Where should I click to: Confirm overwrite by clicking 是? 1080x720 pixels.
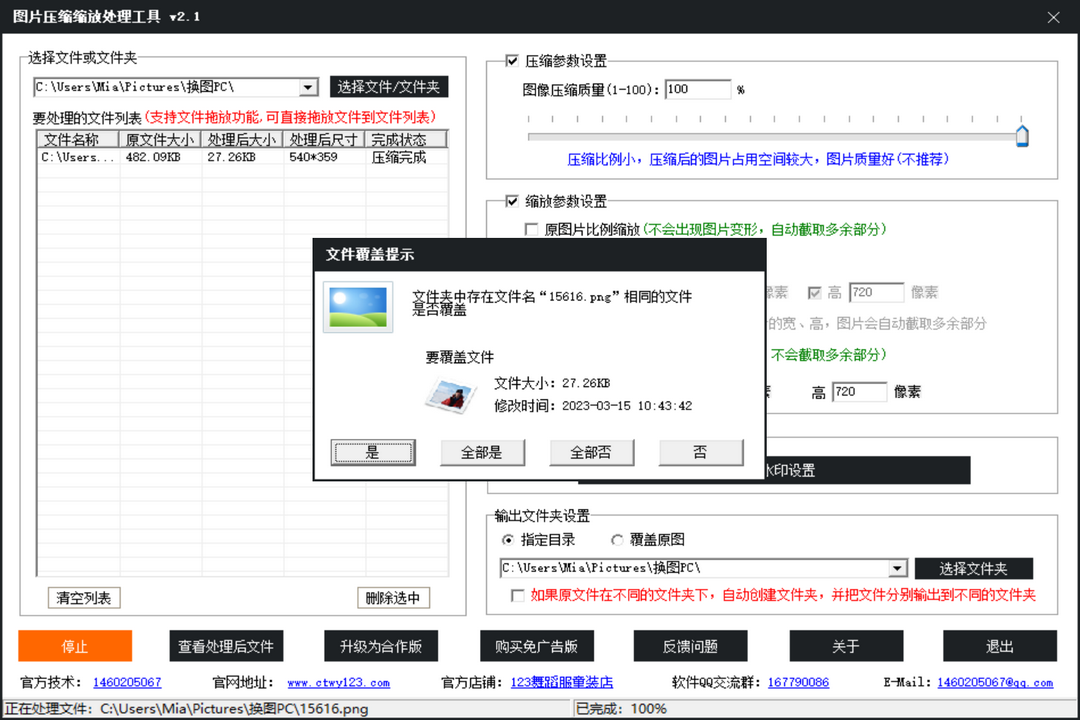pyautogui.click(x=373, y=452)
